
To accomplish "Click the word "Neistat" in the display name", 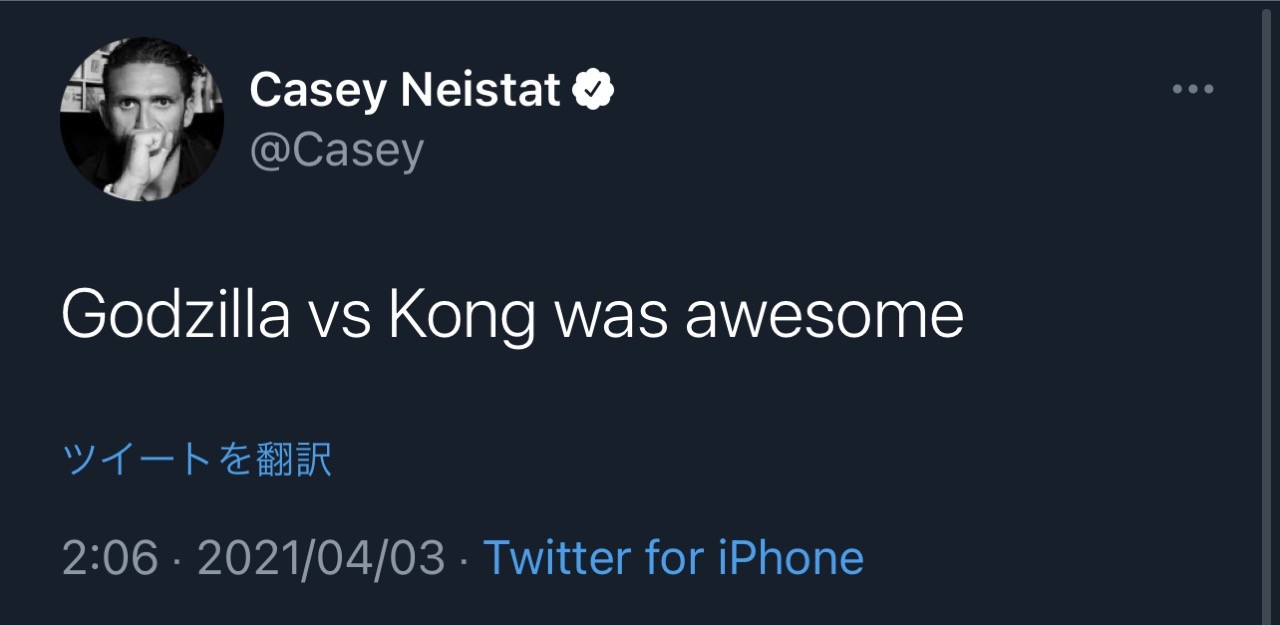I will pyautogui.click(x=480, y=91).
